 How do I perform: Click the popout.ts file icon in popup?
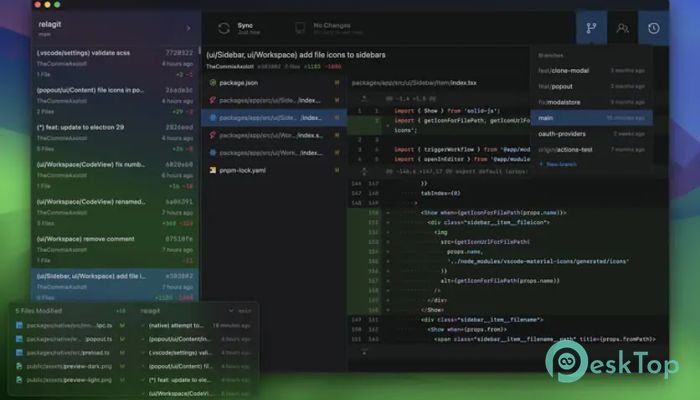click(19, 339)
